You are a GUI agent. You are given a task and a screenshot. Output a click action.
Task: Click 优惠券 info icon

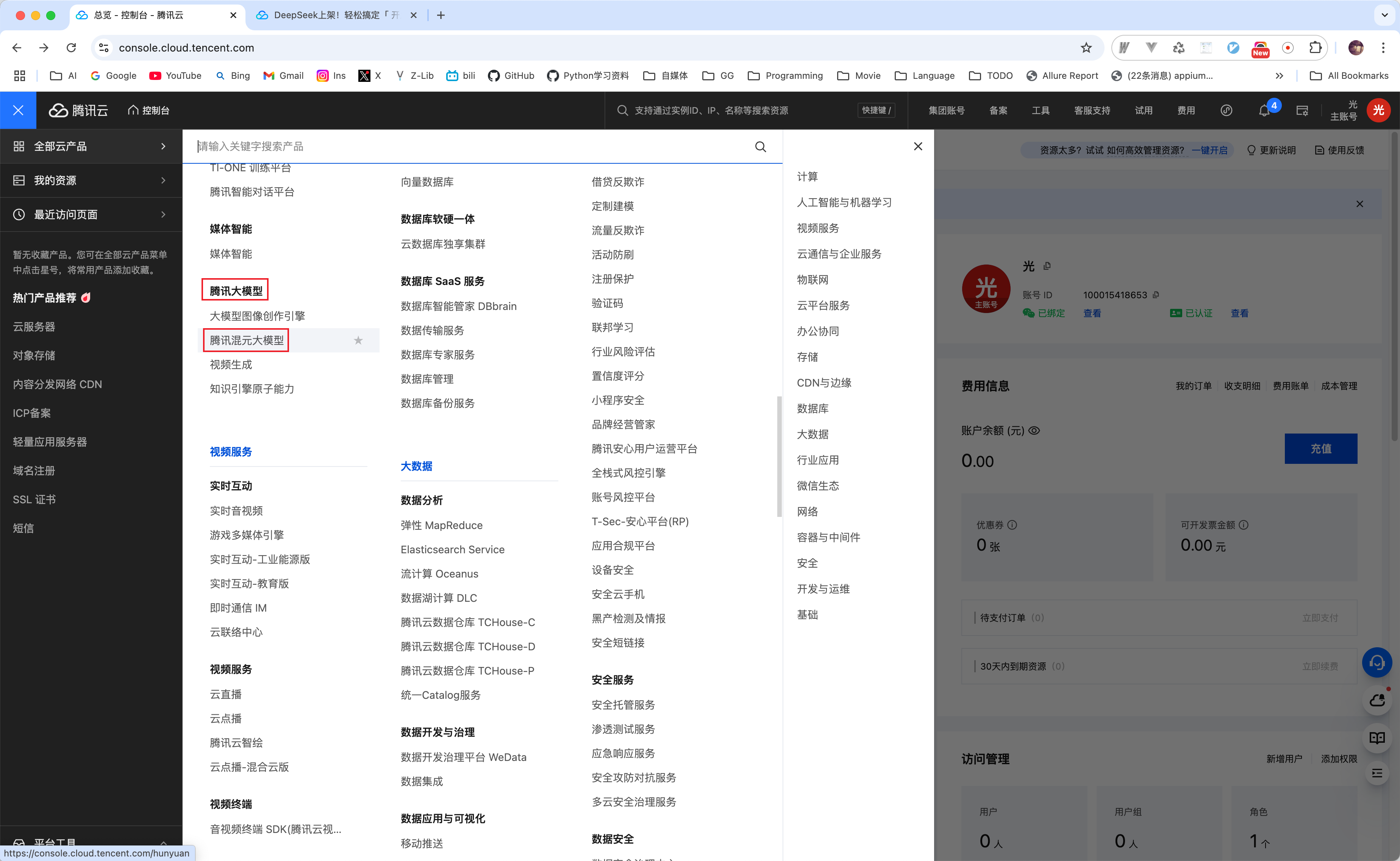click(1012, 524)
